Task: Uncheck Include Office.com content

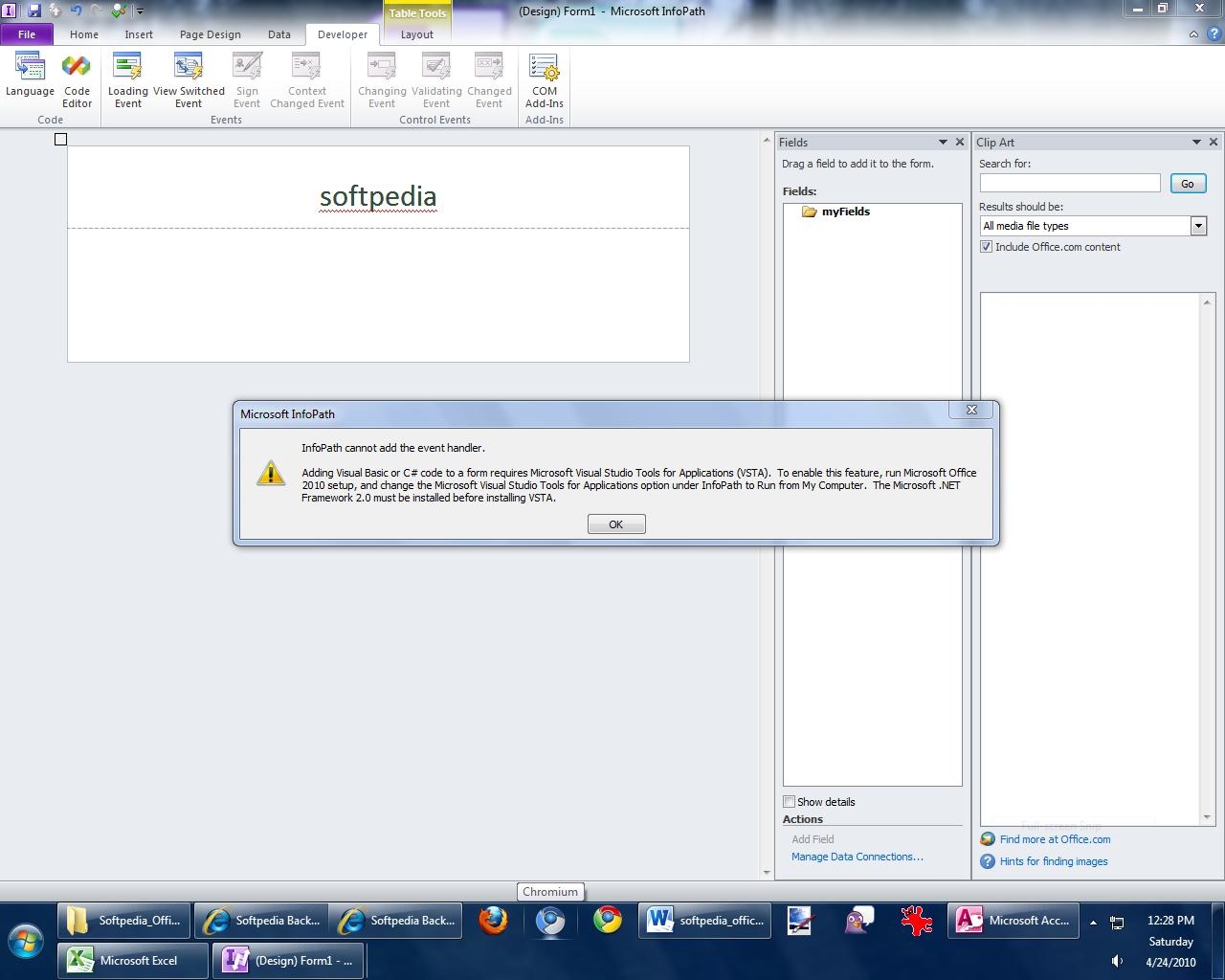Action: click(986, 247)
